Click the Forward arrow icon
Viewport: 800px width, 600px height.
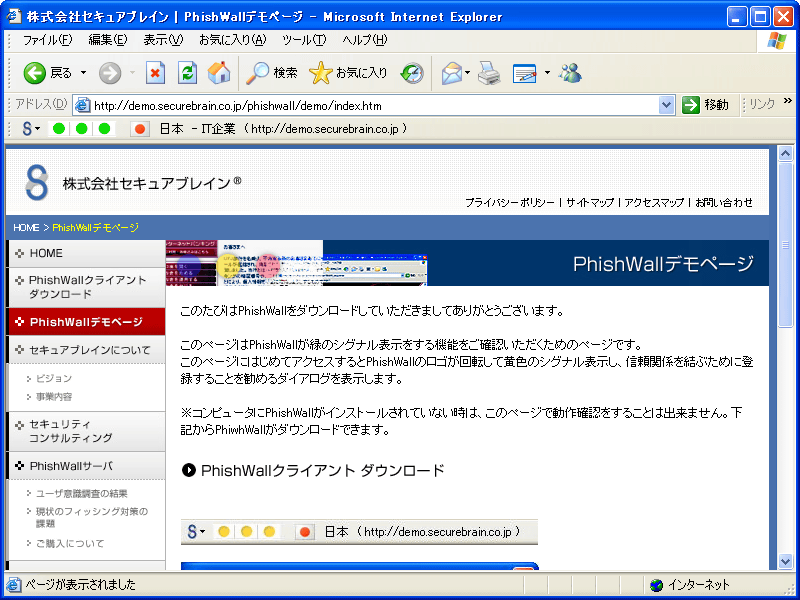[x=110, y=73]
